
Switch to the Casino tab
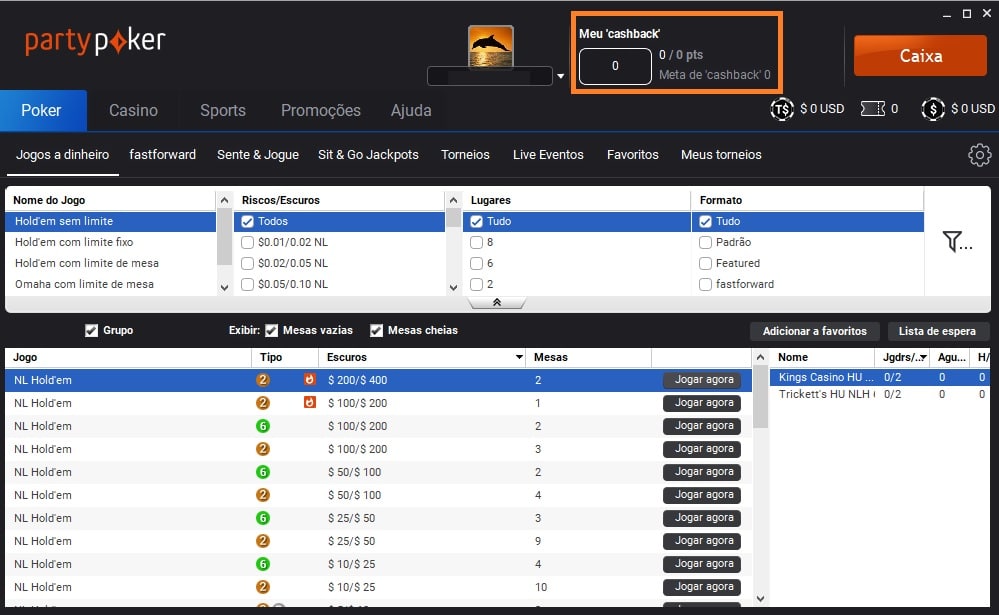(133, 110)
